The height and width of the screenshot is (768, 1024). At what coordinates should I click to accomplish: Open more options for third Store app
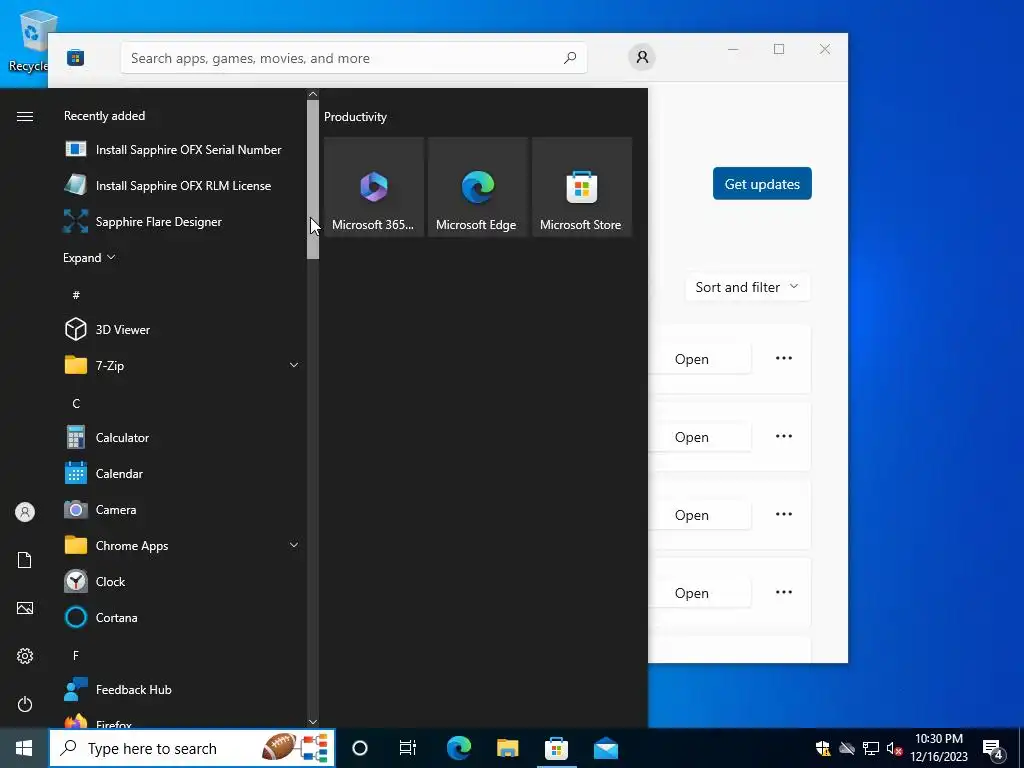tap(784, 514)
